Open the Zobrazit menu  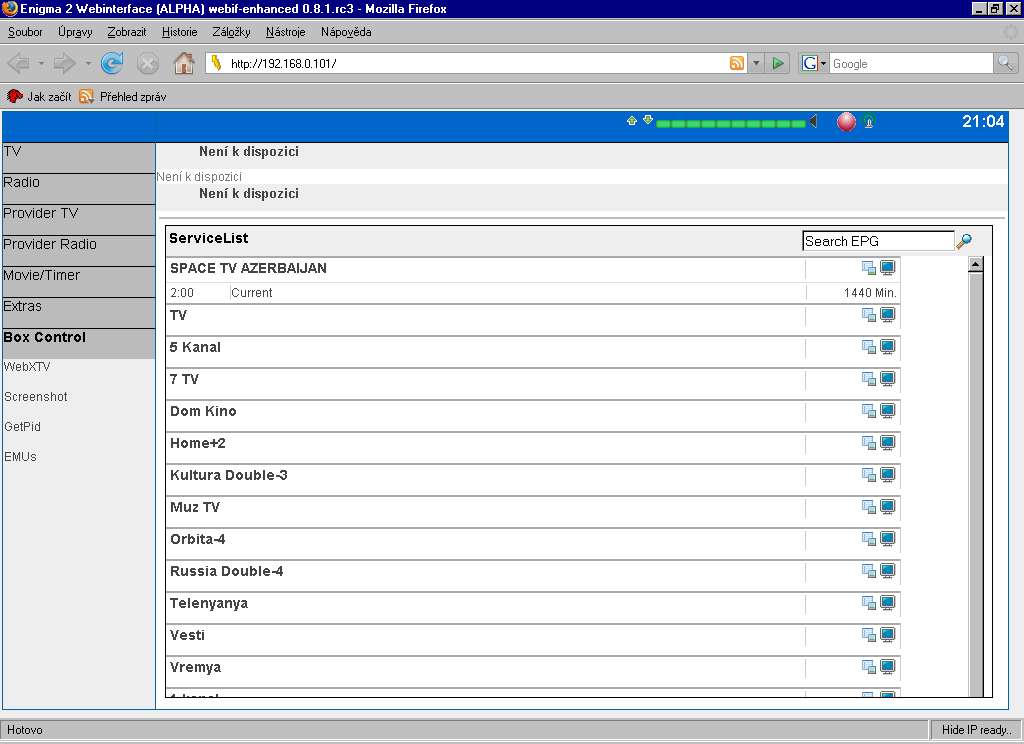coord(127,32)
